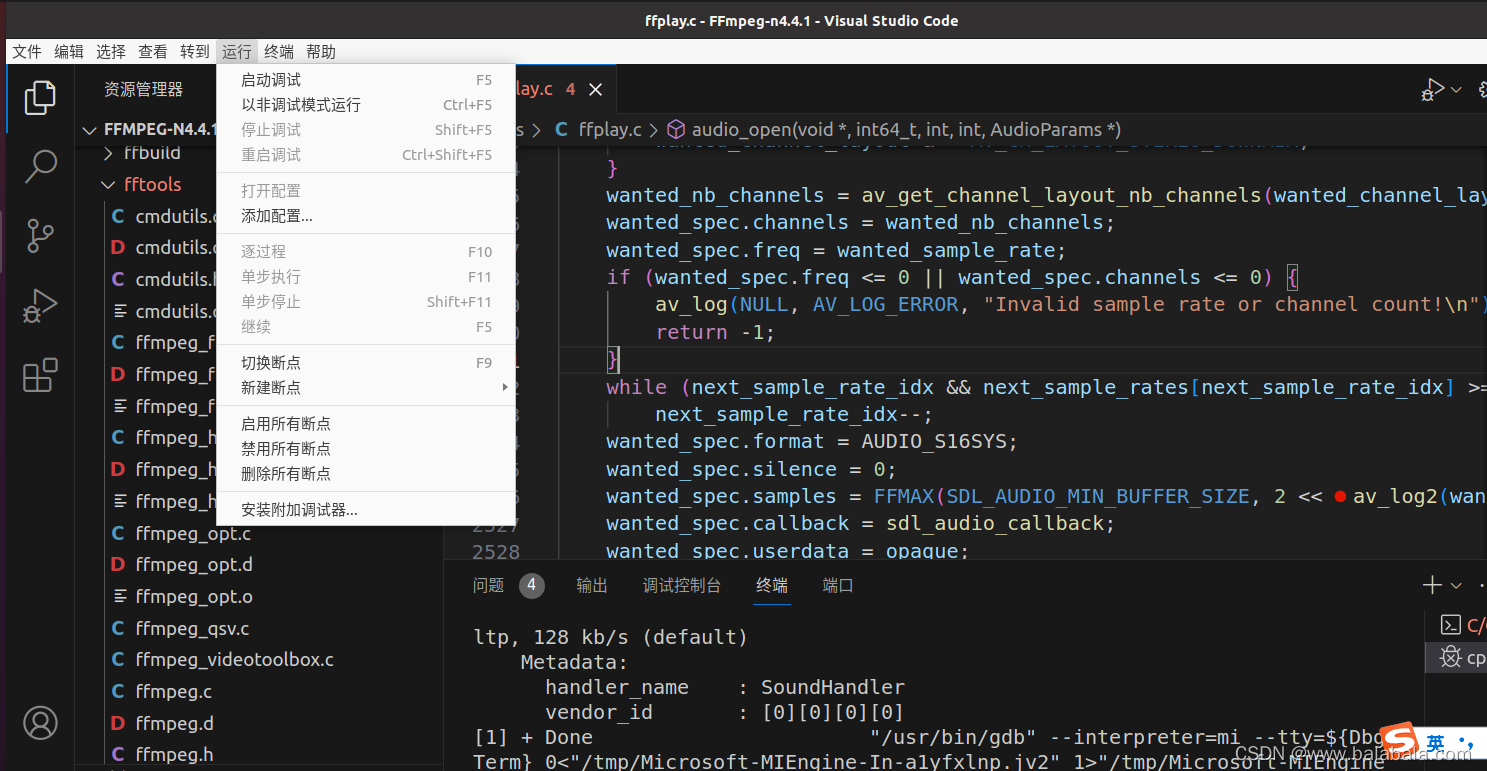
Task: Open the dropdown arrow beside the run icon
Action: (x=1457, y=90)
